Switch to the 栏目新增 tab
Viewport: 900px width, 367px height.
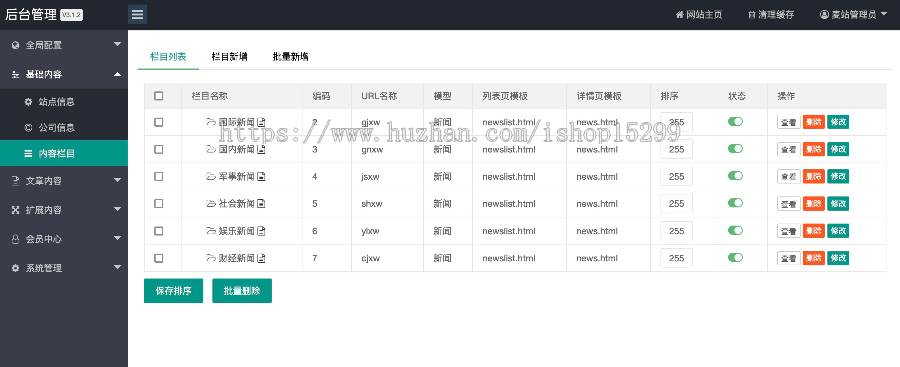coord(230,56)
